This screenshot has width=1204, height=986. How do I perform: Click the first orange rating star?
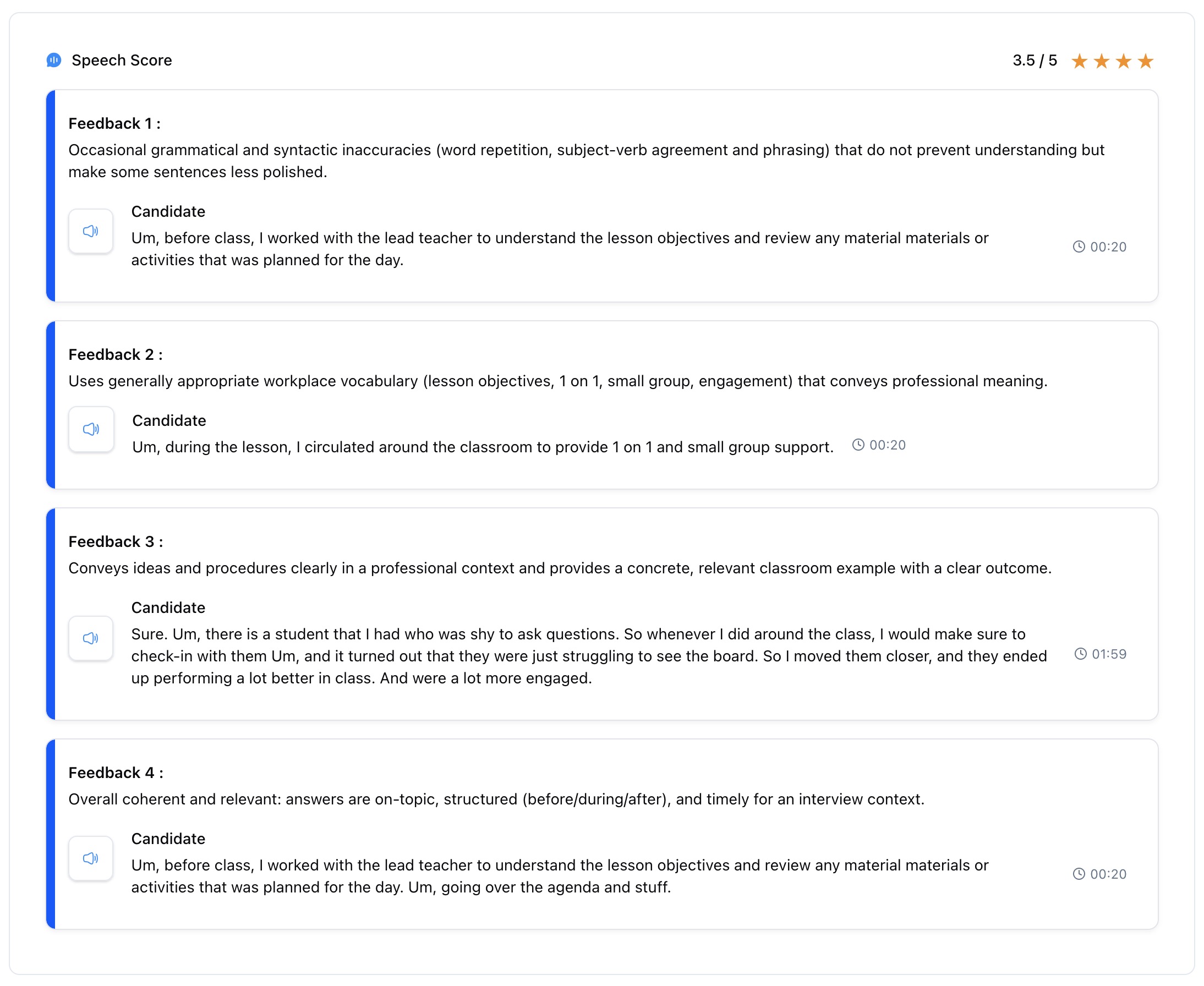click(x=1079, y=61)
